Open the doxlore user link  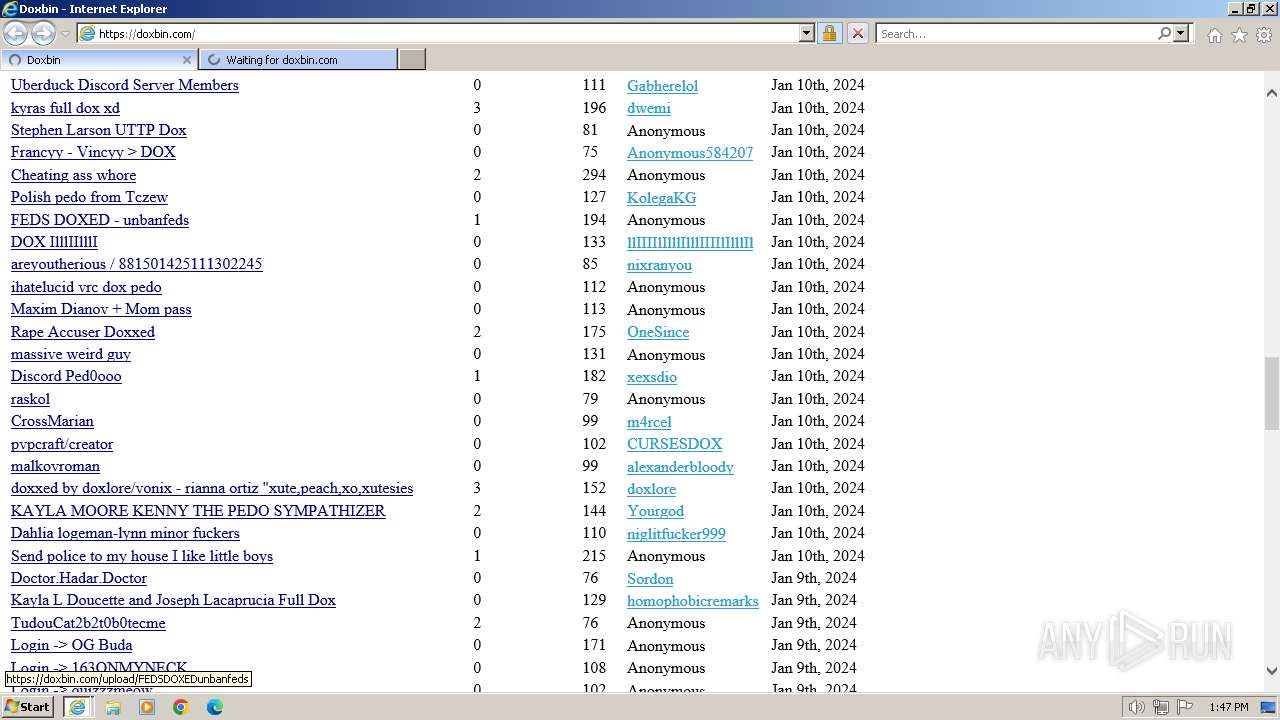(651, 489)
